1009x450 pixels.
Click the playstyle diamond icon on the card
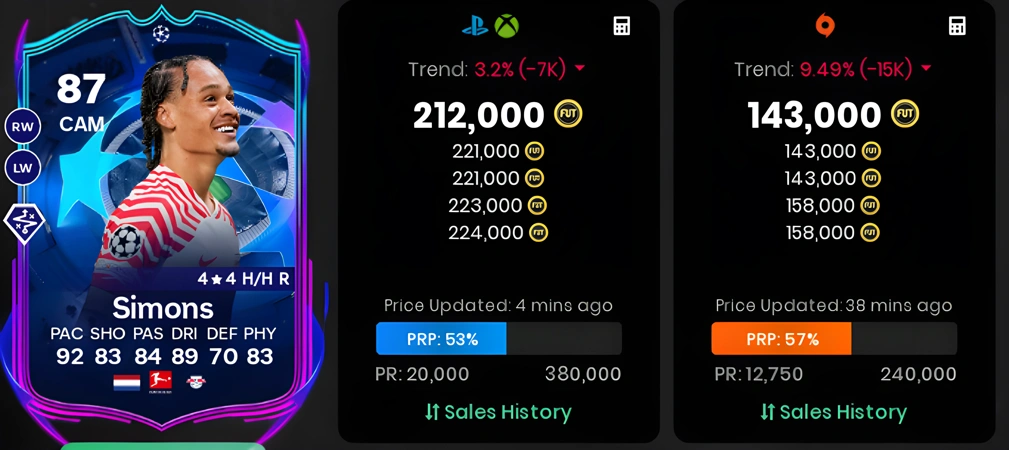click(22, 220)
